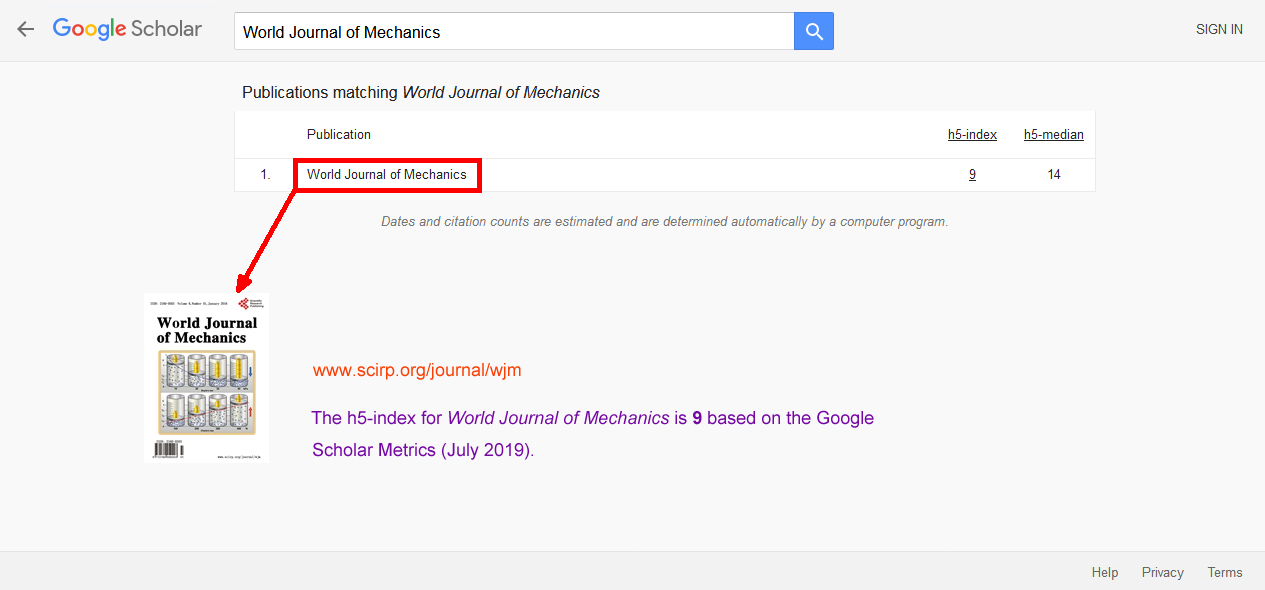The image size is (1265, 590).
Task: Open the Terms footer link
Action: pos(1225,572)
